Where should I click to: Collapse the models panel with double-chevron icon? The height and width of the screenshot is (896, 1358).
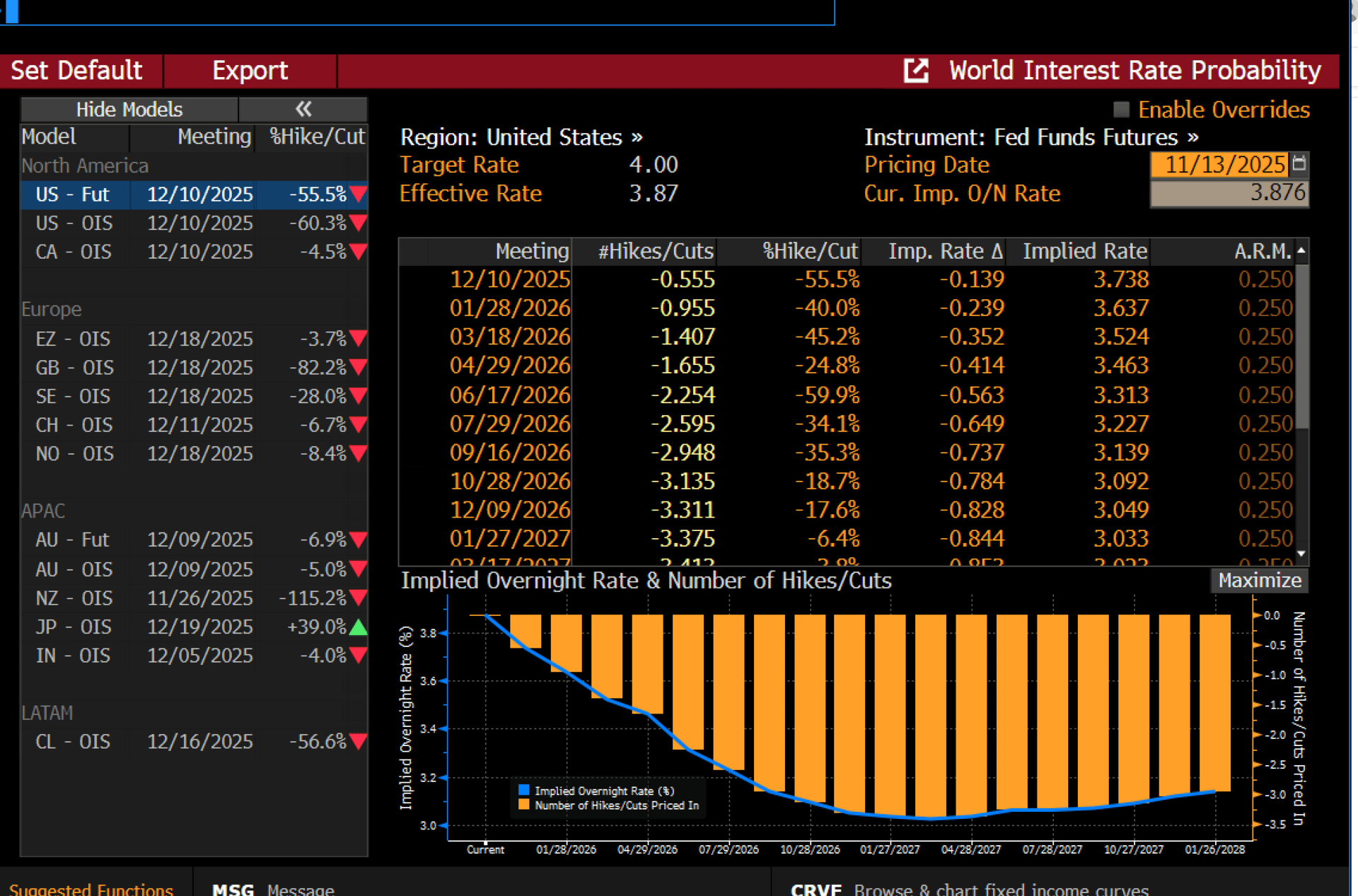click(303, 109)
